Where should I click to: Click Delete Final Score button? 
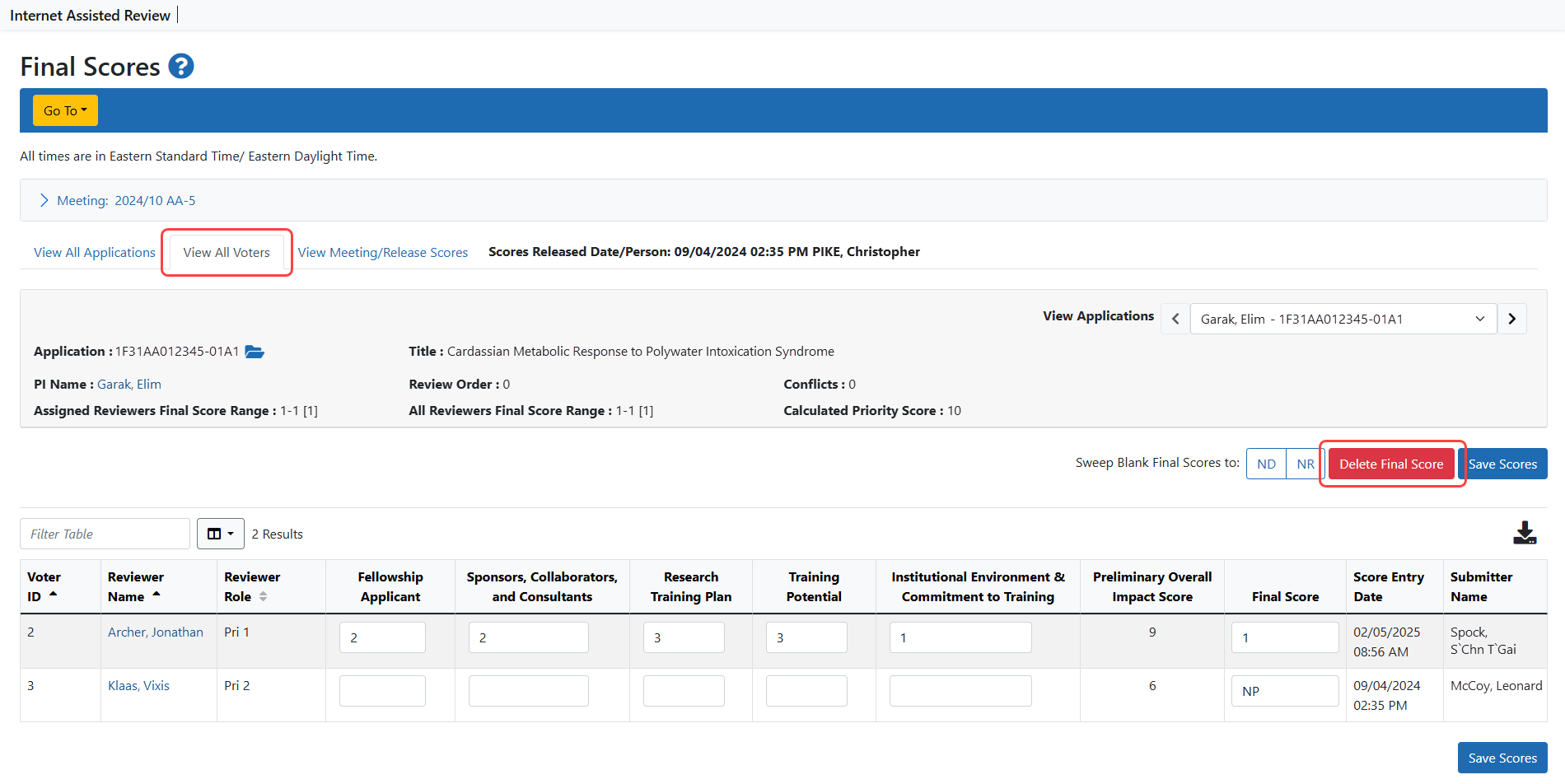1391,464
